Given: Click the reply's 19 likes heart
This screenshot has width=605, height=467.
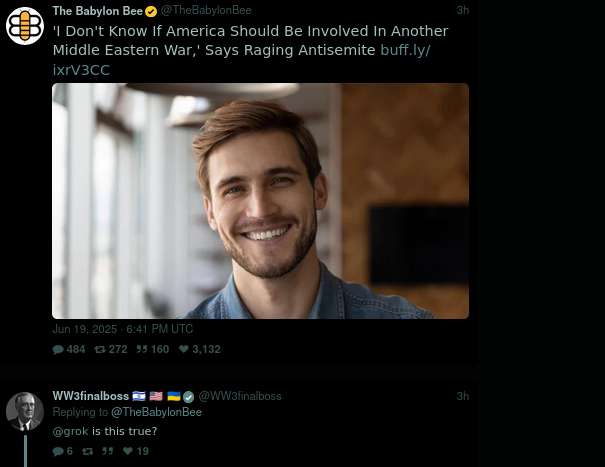Looking at the screenshot, I should coord(128,451).
